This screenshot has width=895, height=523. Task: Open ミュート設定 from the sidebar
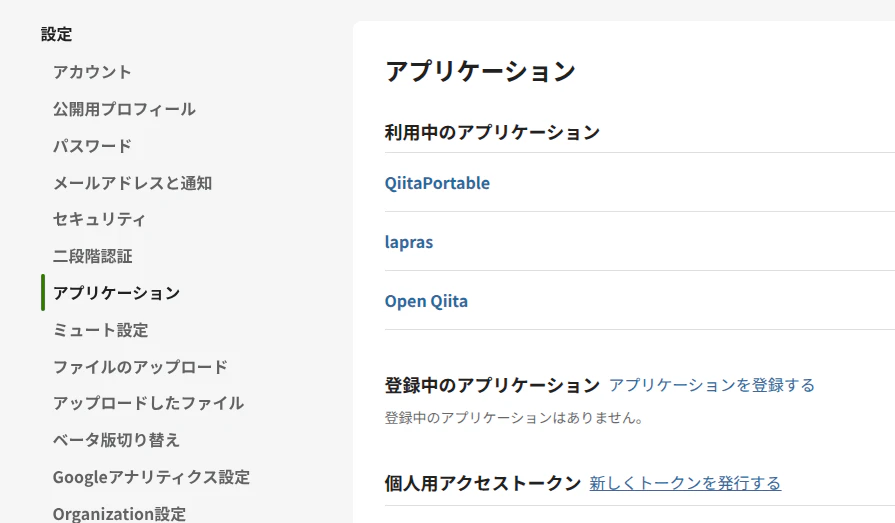[x=100, y=330]
